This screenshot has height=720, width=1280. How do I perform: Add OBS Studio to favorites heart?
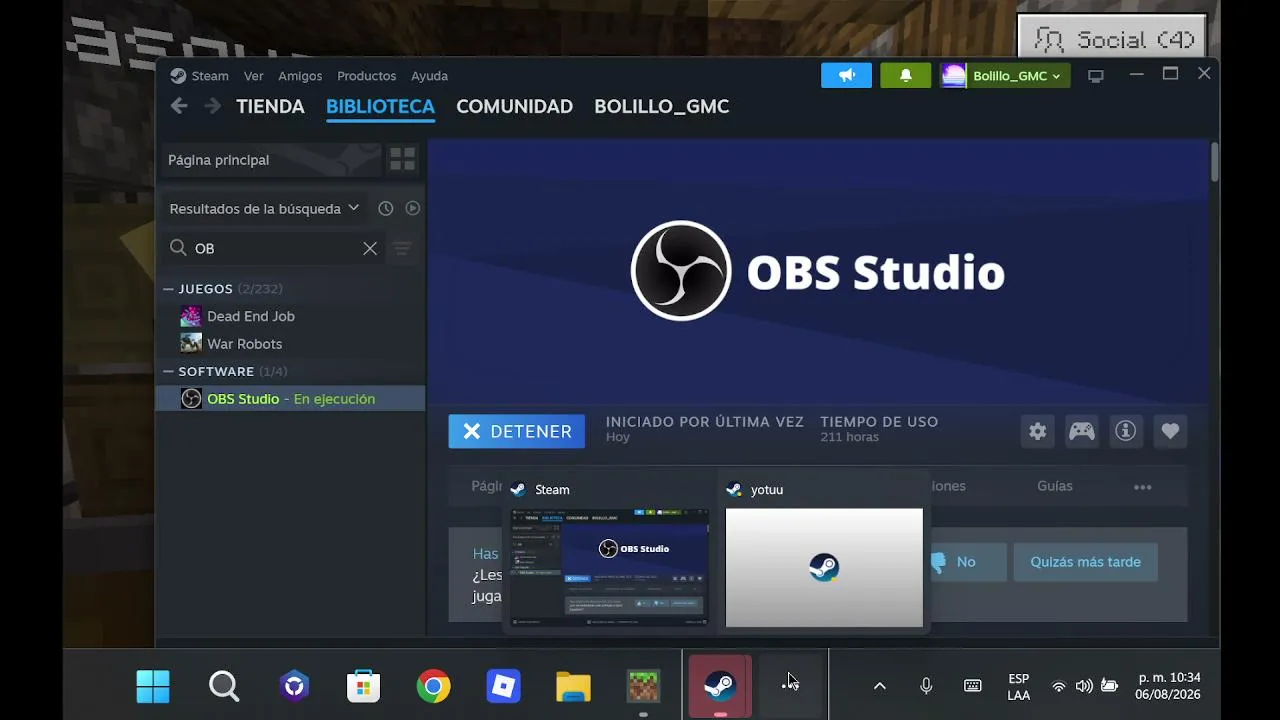click(x=1170, y=431)
